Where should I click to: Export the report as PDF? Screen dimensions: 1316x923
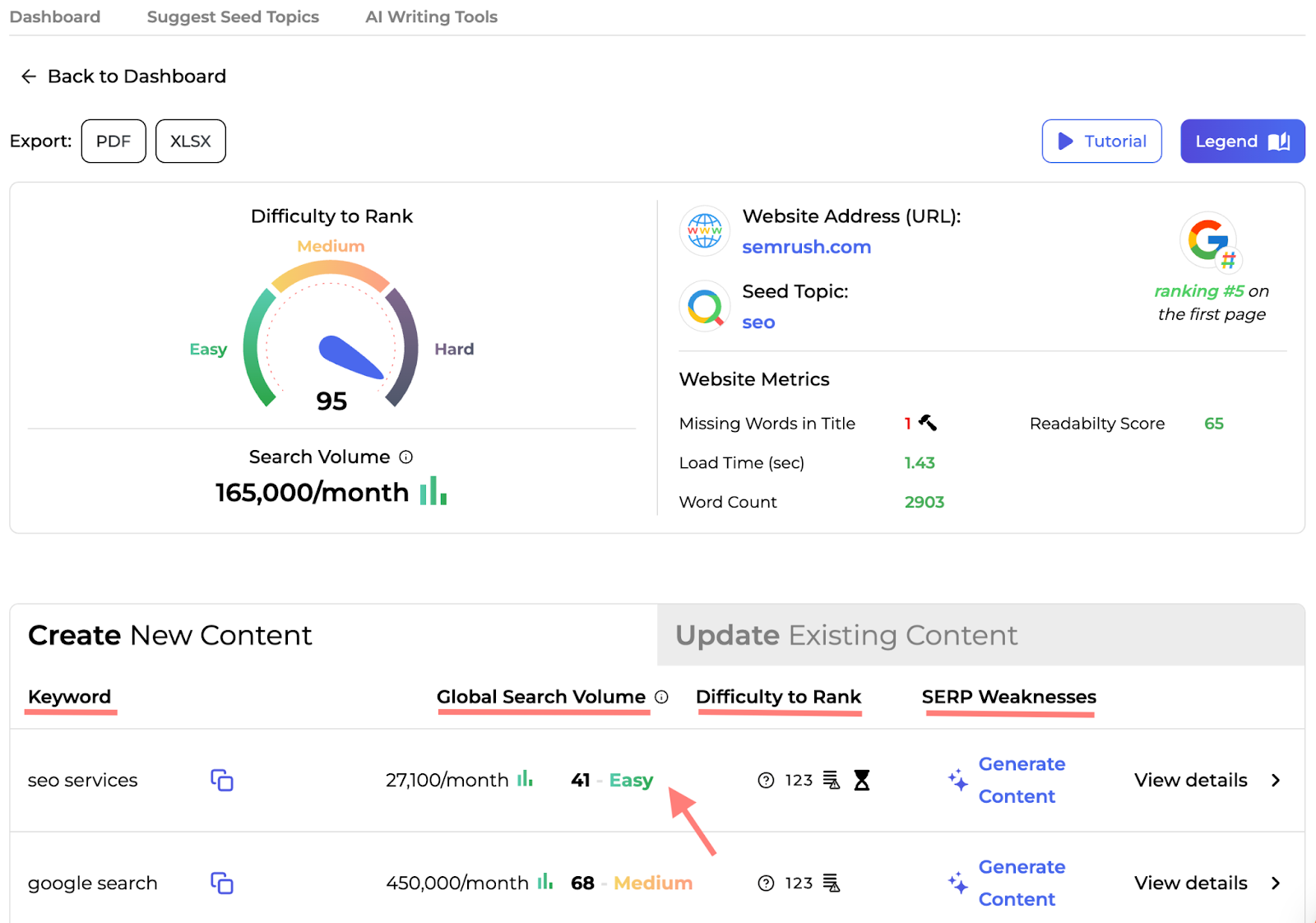pyautogui.click(x=114, y=141)
